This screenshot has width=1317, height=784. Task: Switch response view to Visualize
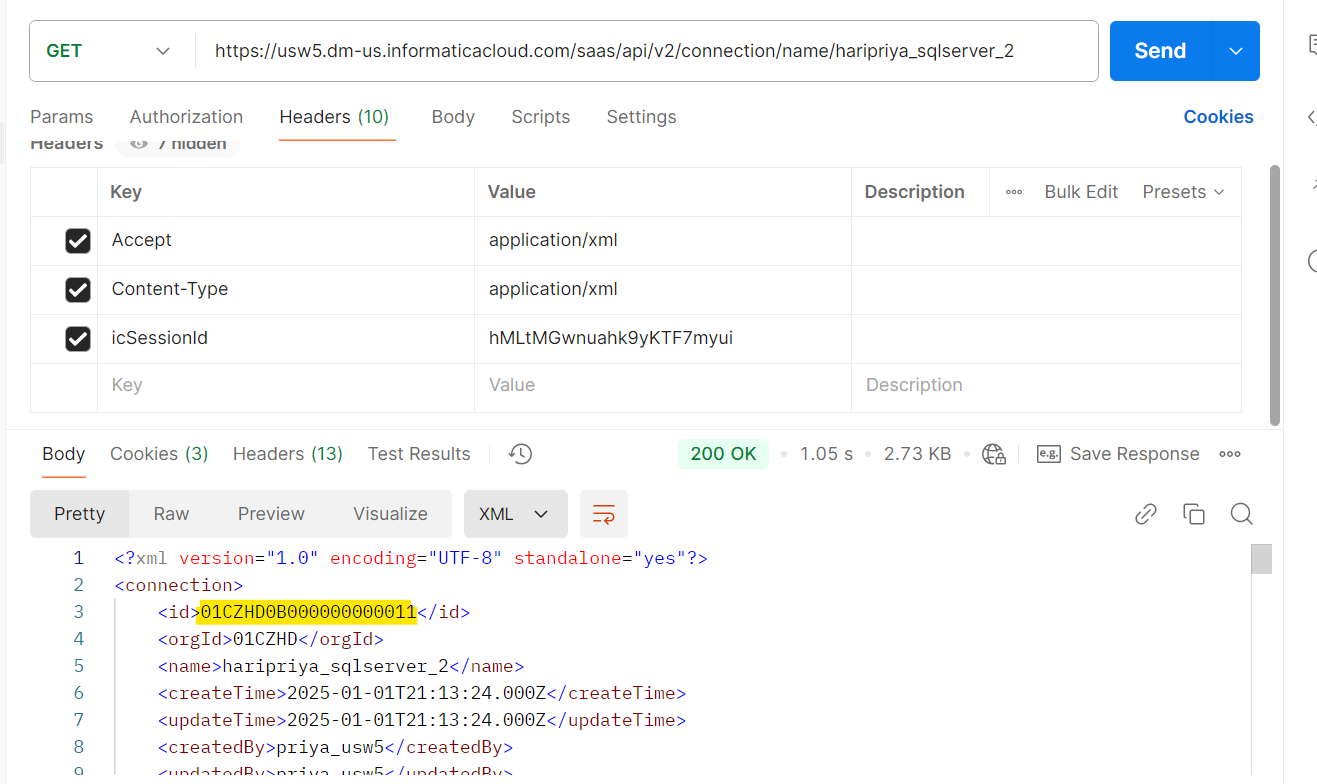(x=390, y=514)
